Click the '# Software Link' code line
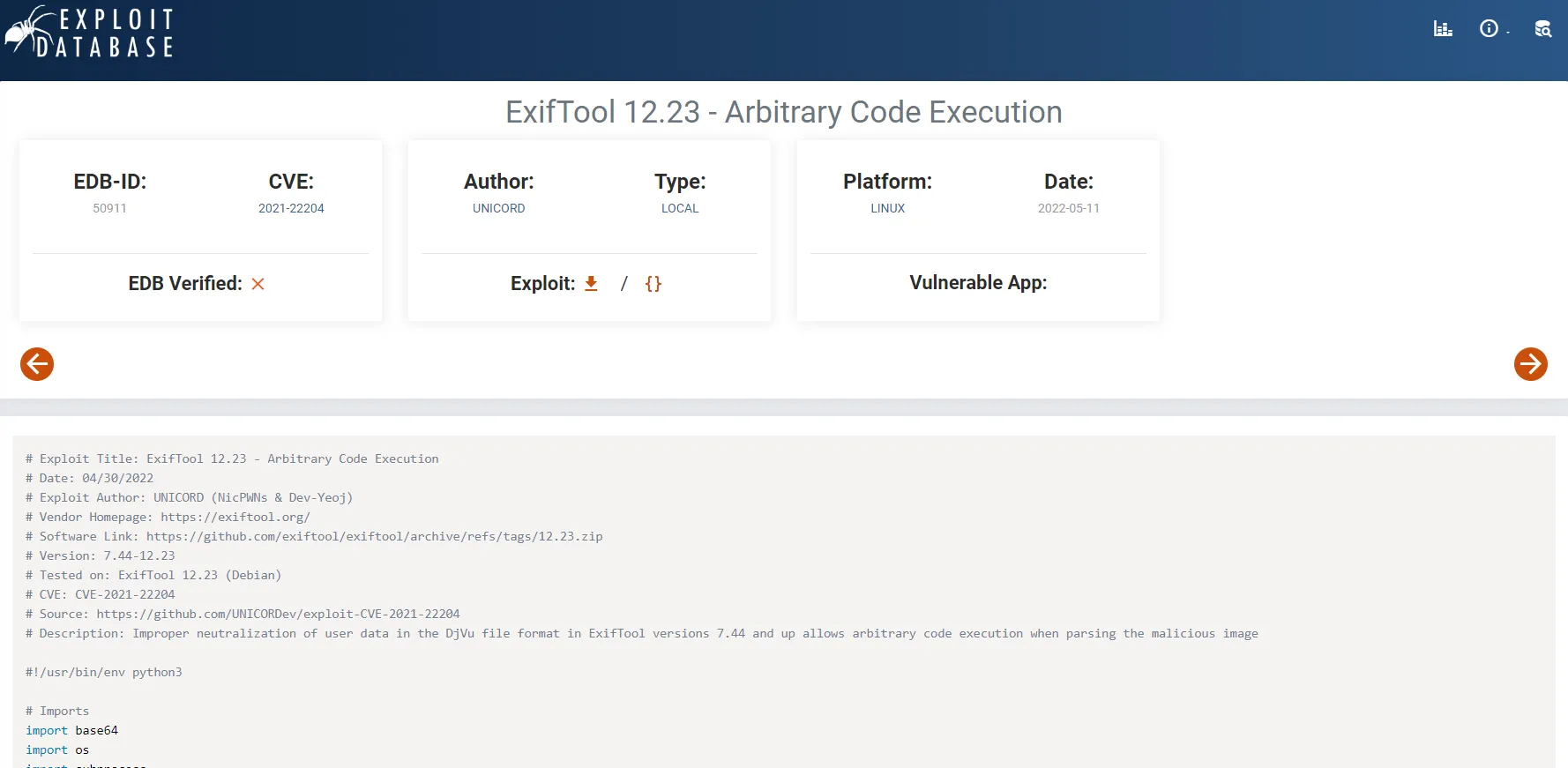This screenshot has height=768, width=1568. tap(314, 536)
